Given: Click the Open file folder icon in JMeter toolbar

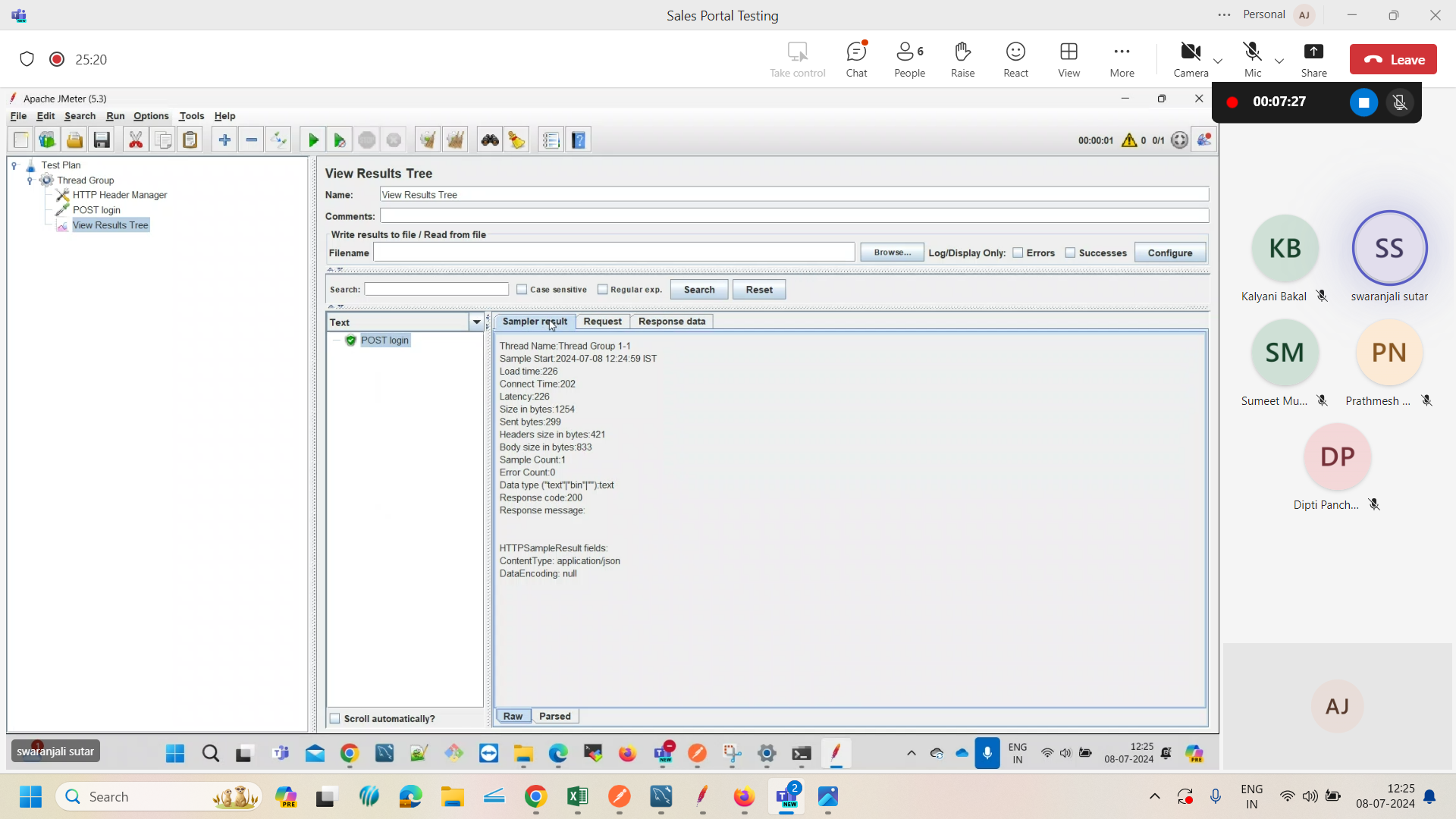Looking at the screenshot, I should 74,140.
